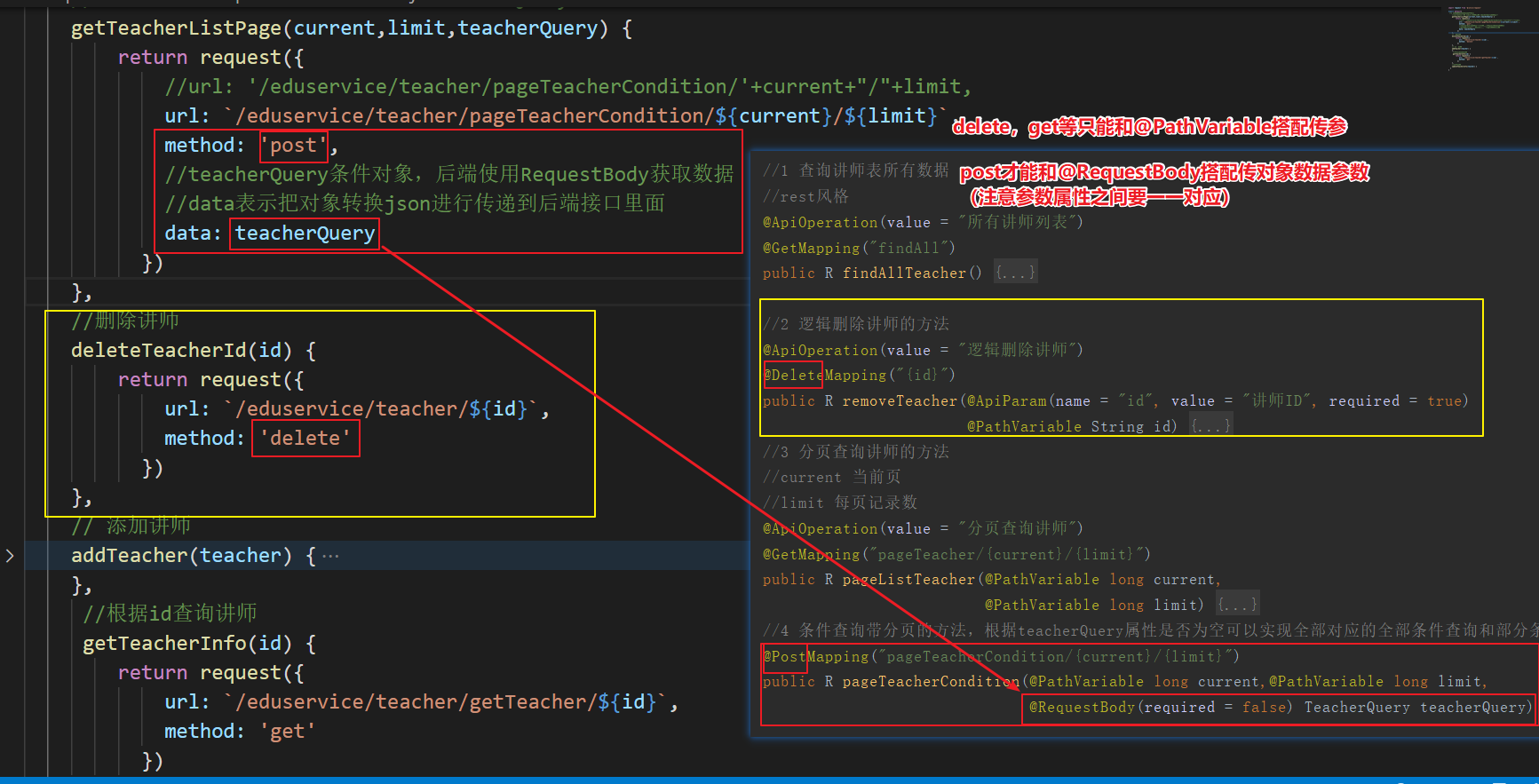
Task: Place the cursor in the 'post' method value
Action: pos(293,145)
